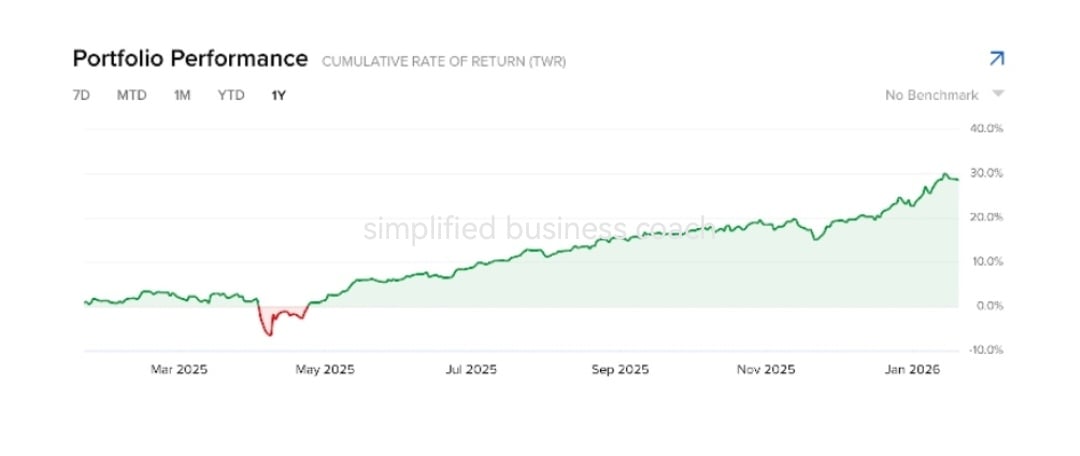Click the 40.0% y-axis label
This screenshot has height=456, width=1080.
(988, 128)
